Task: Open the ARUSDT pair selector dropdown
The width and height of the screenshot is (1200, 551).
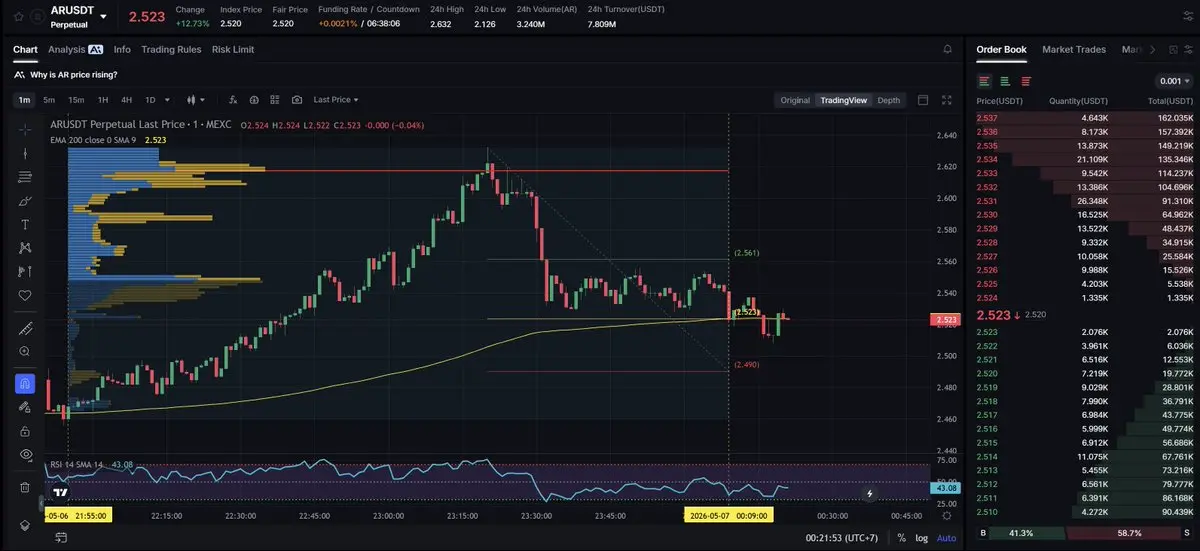Action: pos(103,16)
